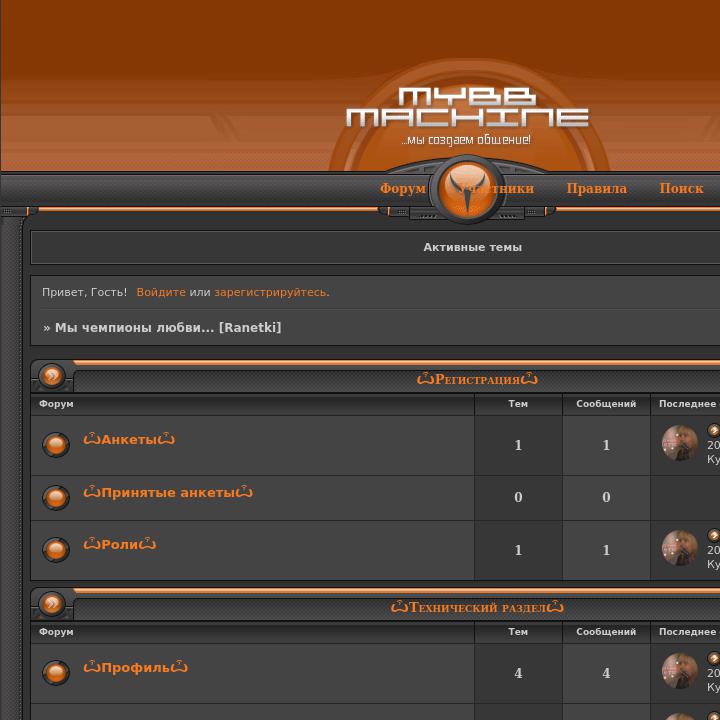Click the orange status icon beside Роли
Viewport: 720px width, 720px height.
tap(56, 550)
